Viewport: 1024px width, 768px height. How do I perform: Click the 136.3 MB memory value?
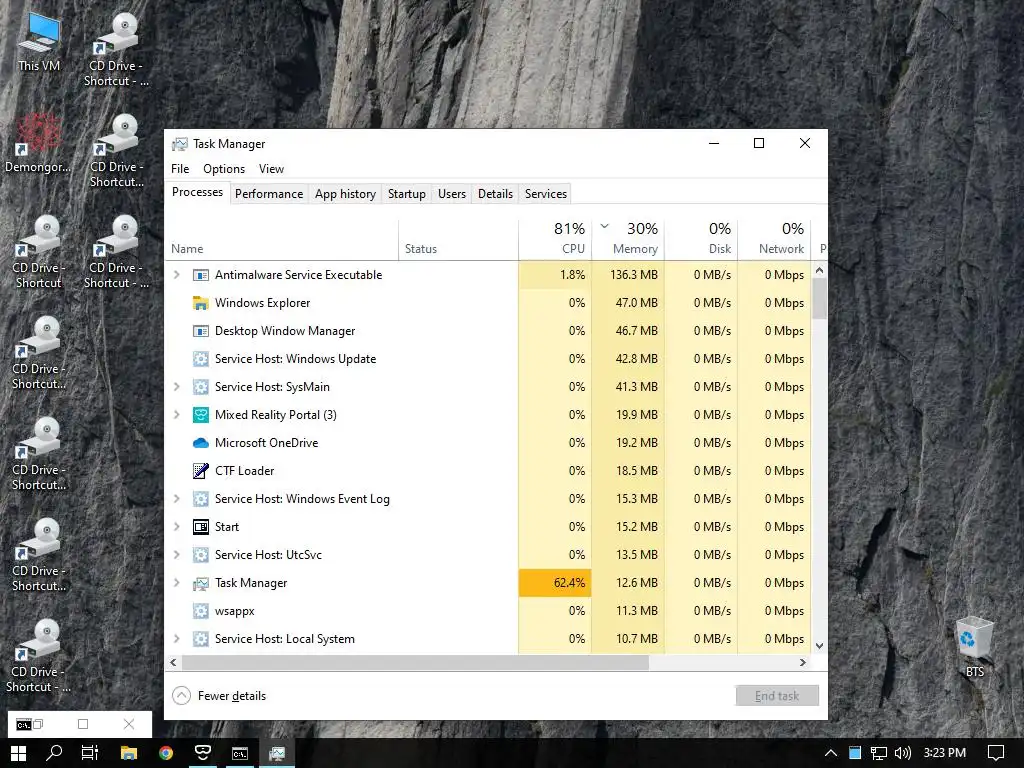click(633, 275)
